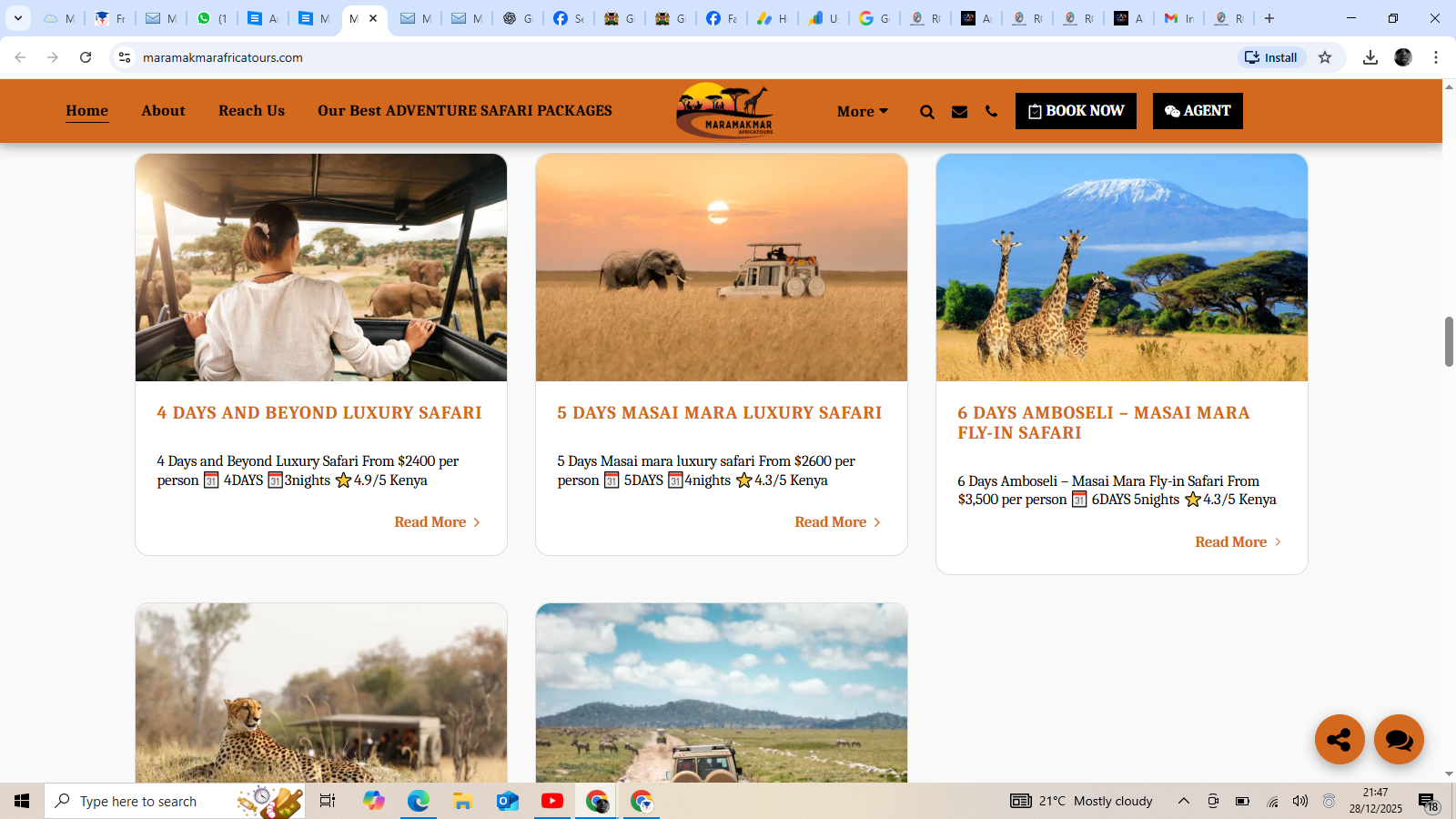
Task: Click the Maramakmar Africatours logo
Action: (x=725, y=110)
